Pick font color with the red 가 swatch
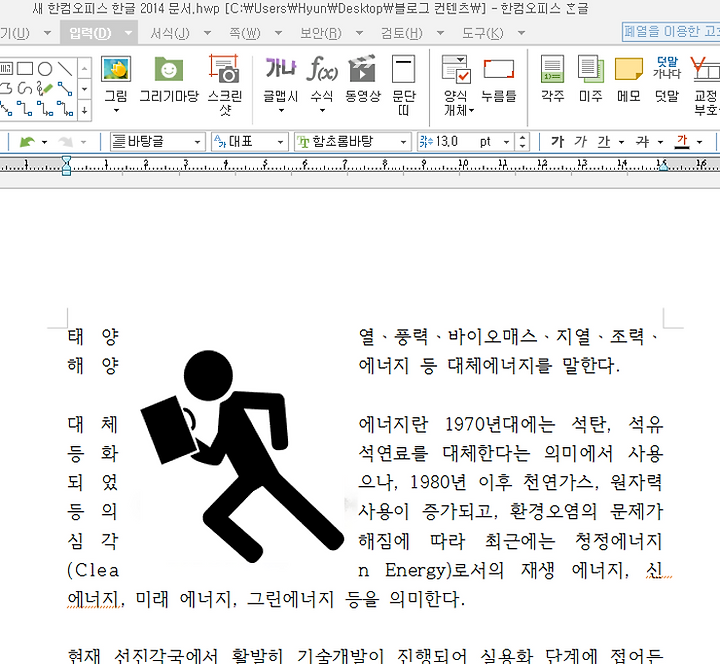Image resolution: width=720 pixels, height=664 pixels. pos(682,142)
